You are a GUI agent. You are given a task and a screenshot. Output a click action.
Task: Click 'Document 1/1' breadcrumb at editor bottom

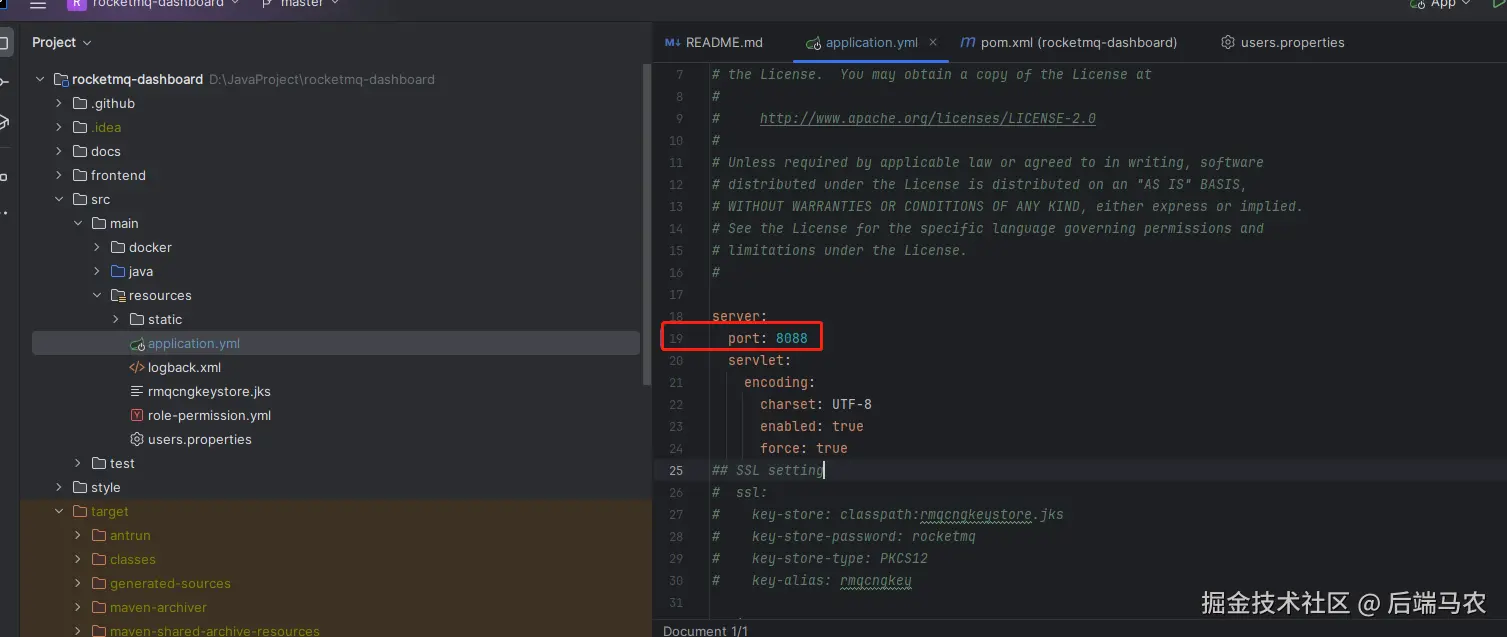(x=705, y=630)
